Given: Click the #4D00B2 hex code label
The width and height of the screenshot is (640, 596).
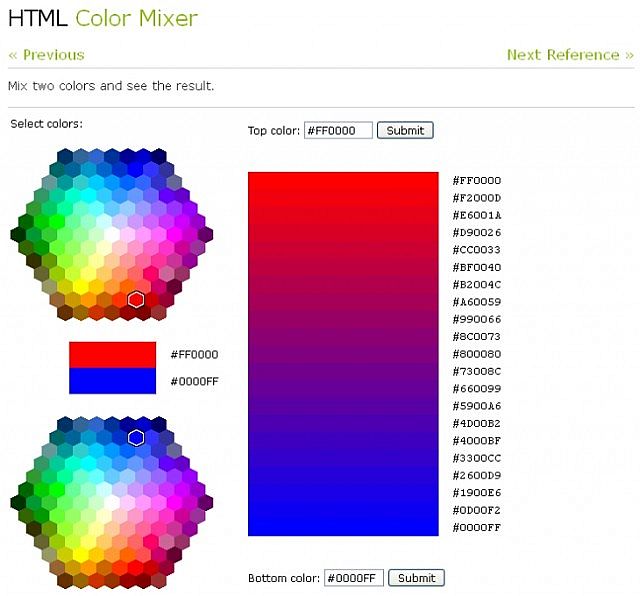Looking at the screenshot, I should pyautogui.click(x=477, y=423).
